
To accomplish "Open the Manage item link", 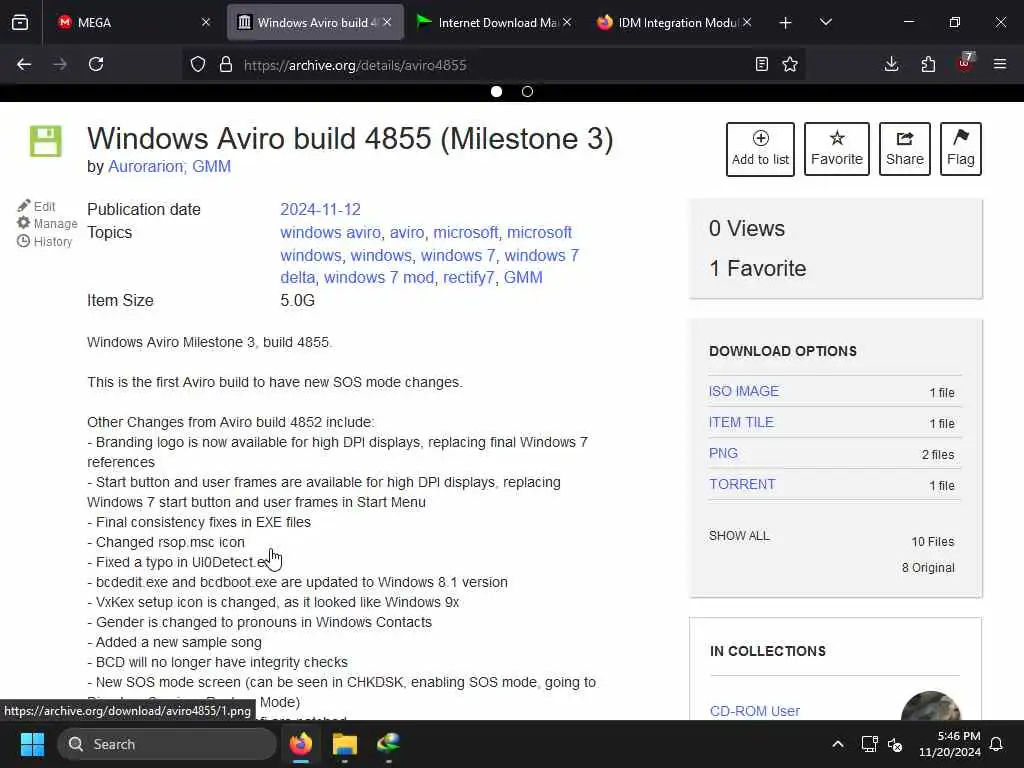I will [47, 223].
